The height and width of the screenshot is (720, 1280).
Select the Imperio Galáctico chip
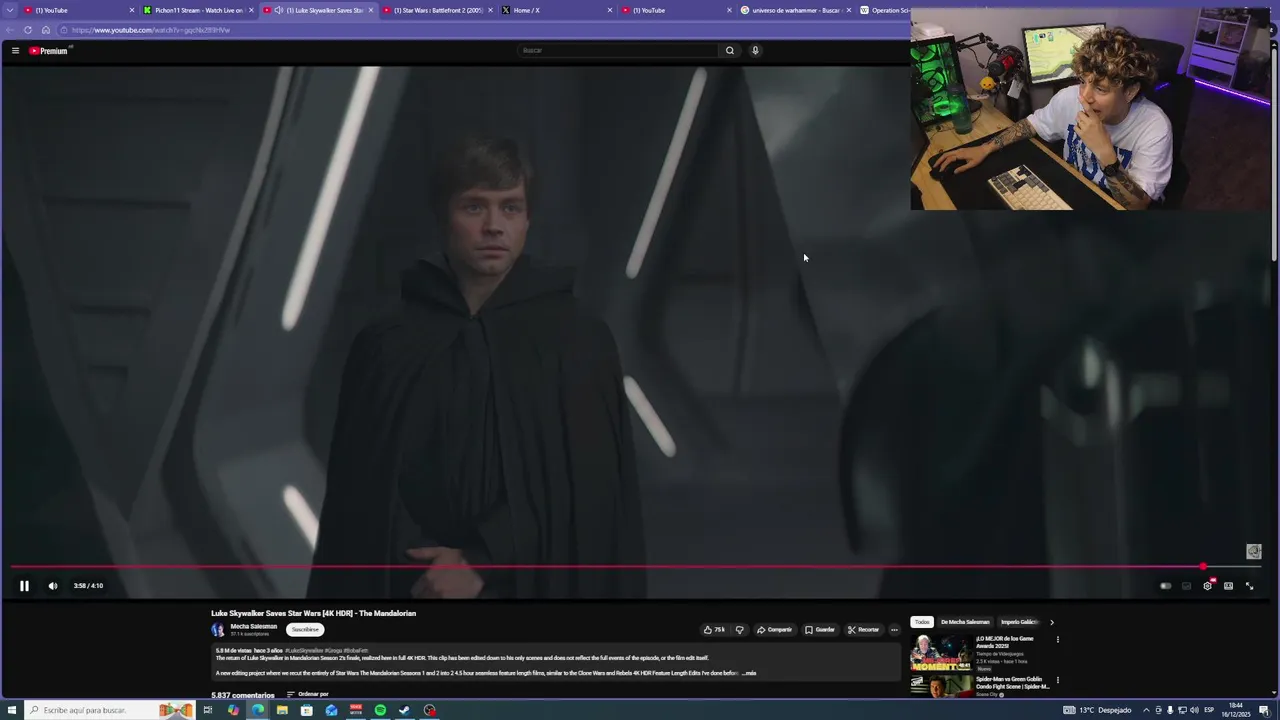[x=1020, y=622]
